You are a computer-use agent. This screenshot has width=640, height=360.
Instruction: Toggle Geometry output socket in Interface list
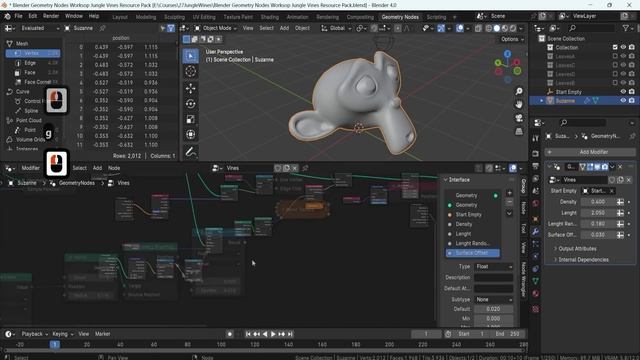(496, 196)
